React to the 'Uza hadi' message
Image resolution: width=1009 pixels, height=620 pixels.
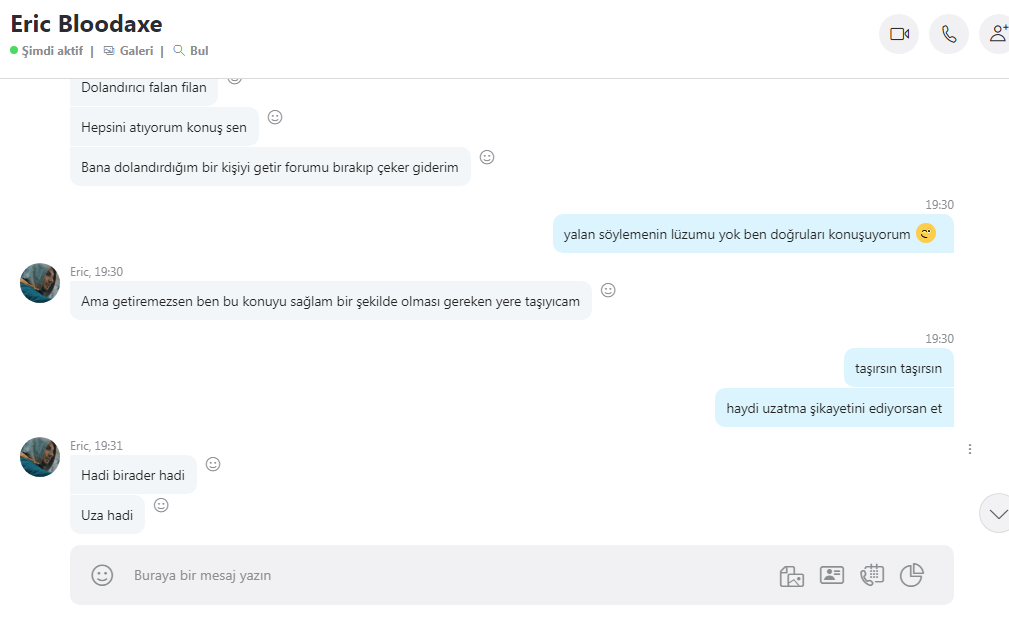(162, 505)
